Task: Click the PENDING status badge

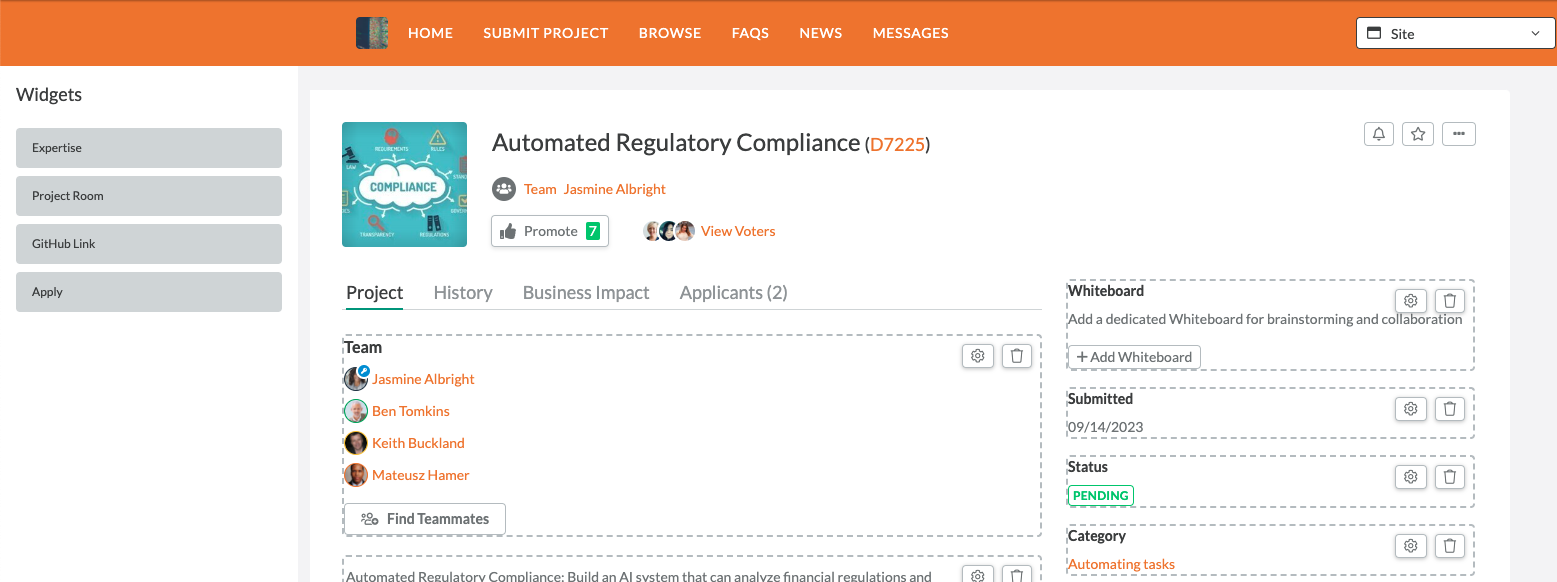Action: pyautogui.click(x=1101, y=496)
